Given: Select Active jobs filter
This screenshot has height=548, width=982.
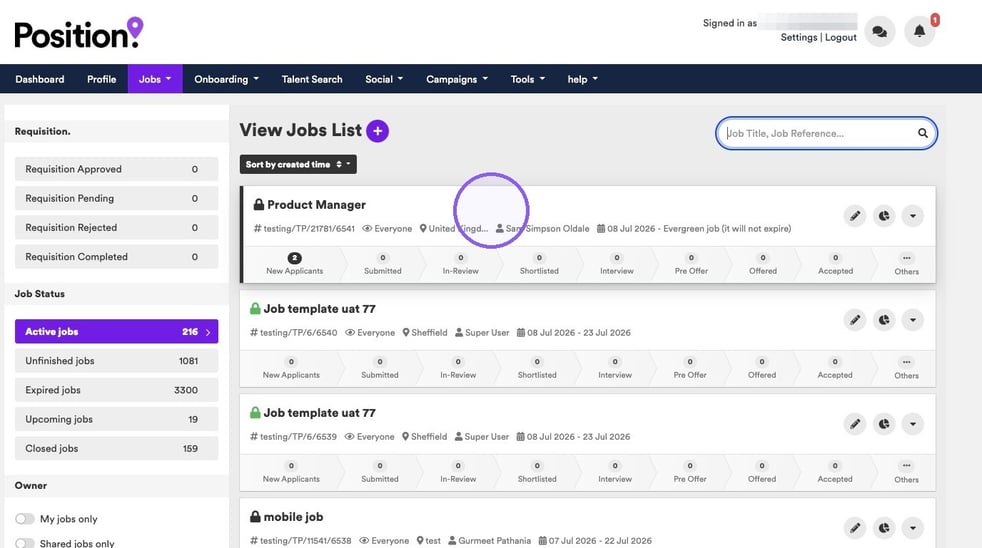Looking at the screenshot, I should click(116, 331).
